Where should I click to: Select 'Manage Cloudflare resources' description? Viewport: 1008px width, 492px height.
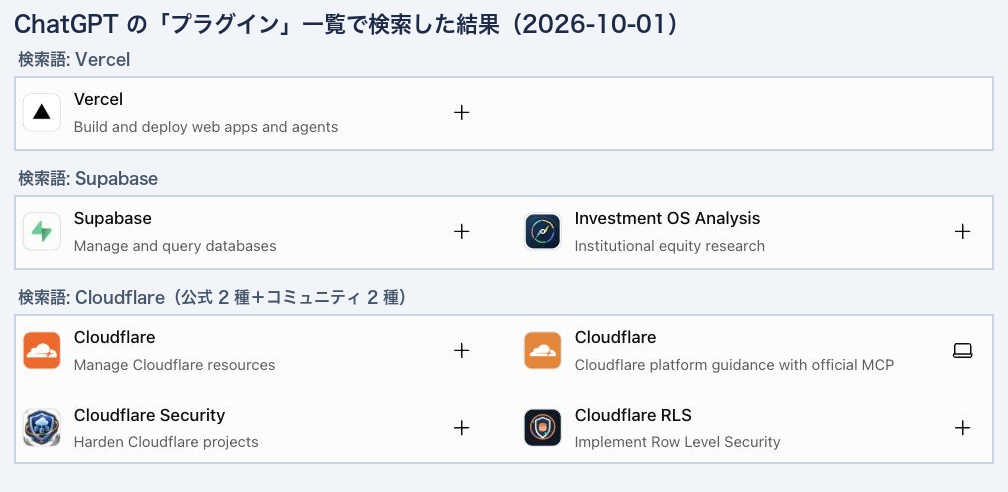pyautogui.click(x=174, y=365)
